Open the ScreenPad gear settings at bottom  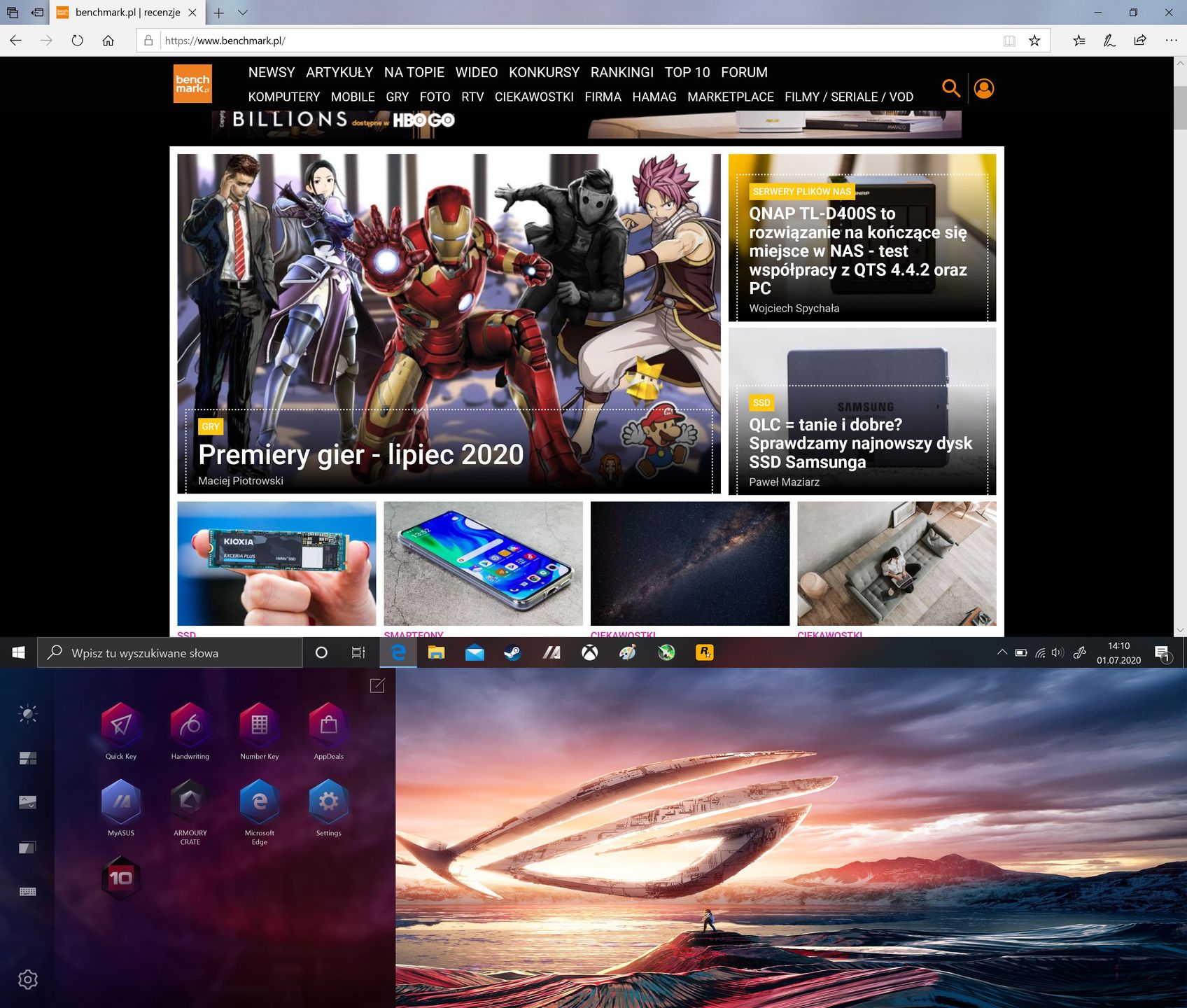pyautogui.click(x=28, y=979)
